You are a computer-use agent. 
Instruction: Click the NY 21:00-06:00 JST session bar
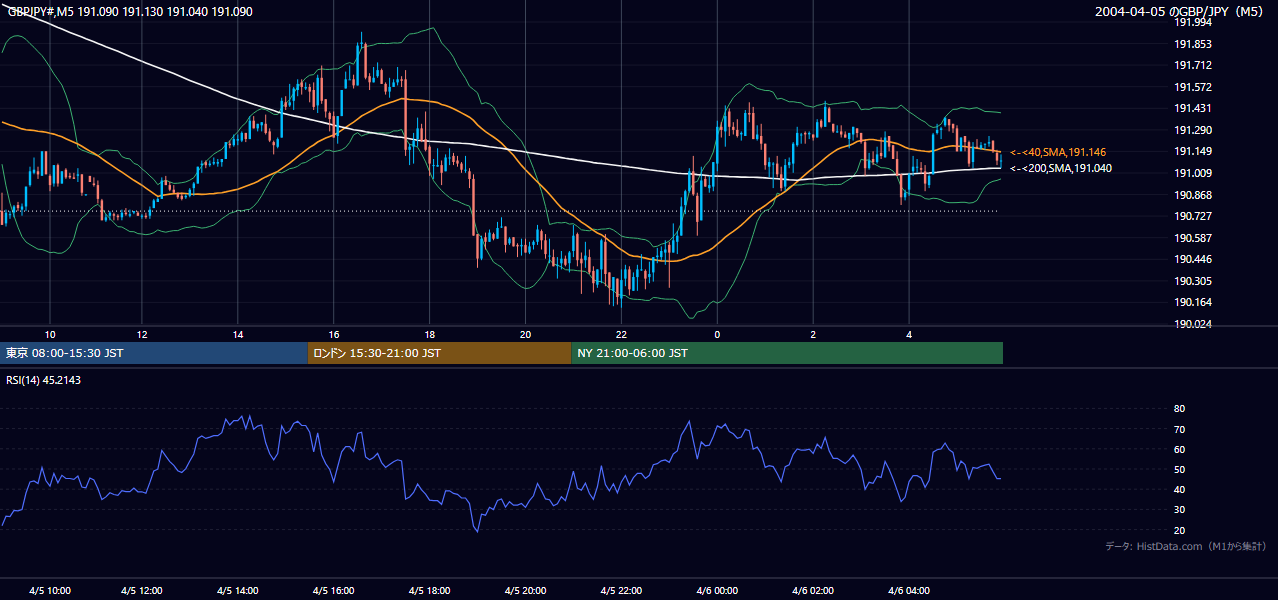(x=787, y=353)
